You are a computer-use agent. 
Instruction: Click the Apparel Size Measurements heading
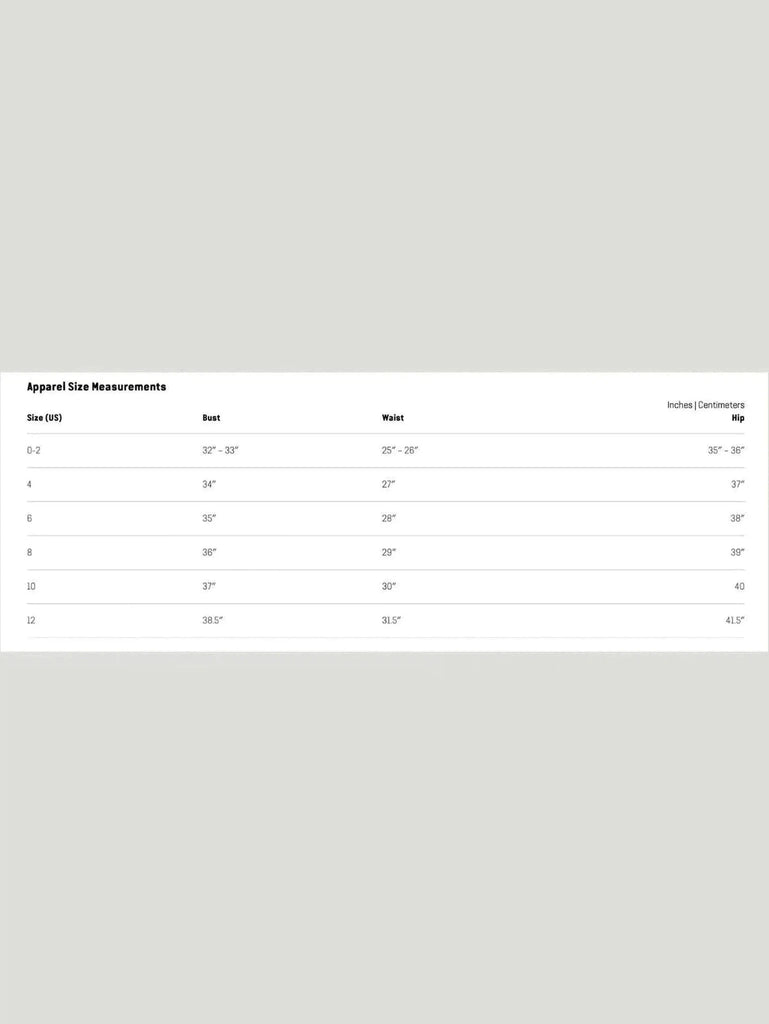(x=96, y=386)
